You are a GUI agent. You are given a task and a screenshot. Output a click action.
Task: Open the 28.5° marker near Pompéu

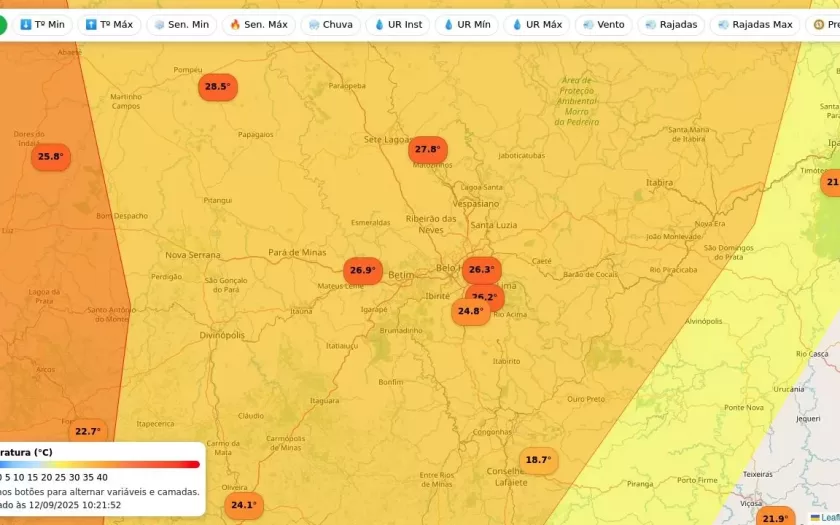(217, 87)
